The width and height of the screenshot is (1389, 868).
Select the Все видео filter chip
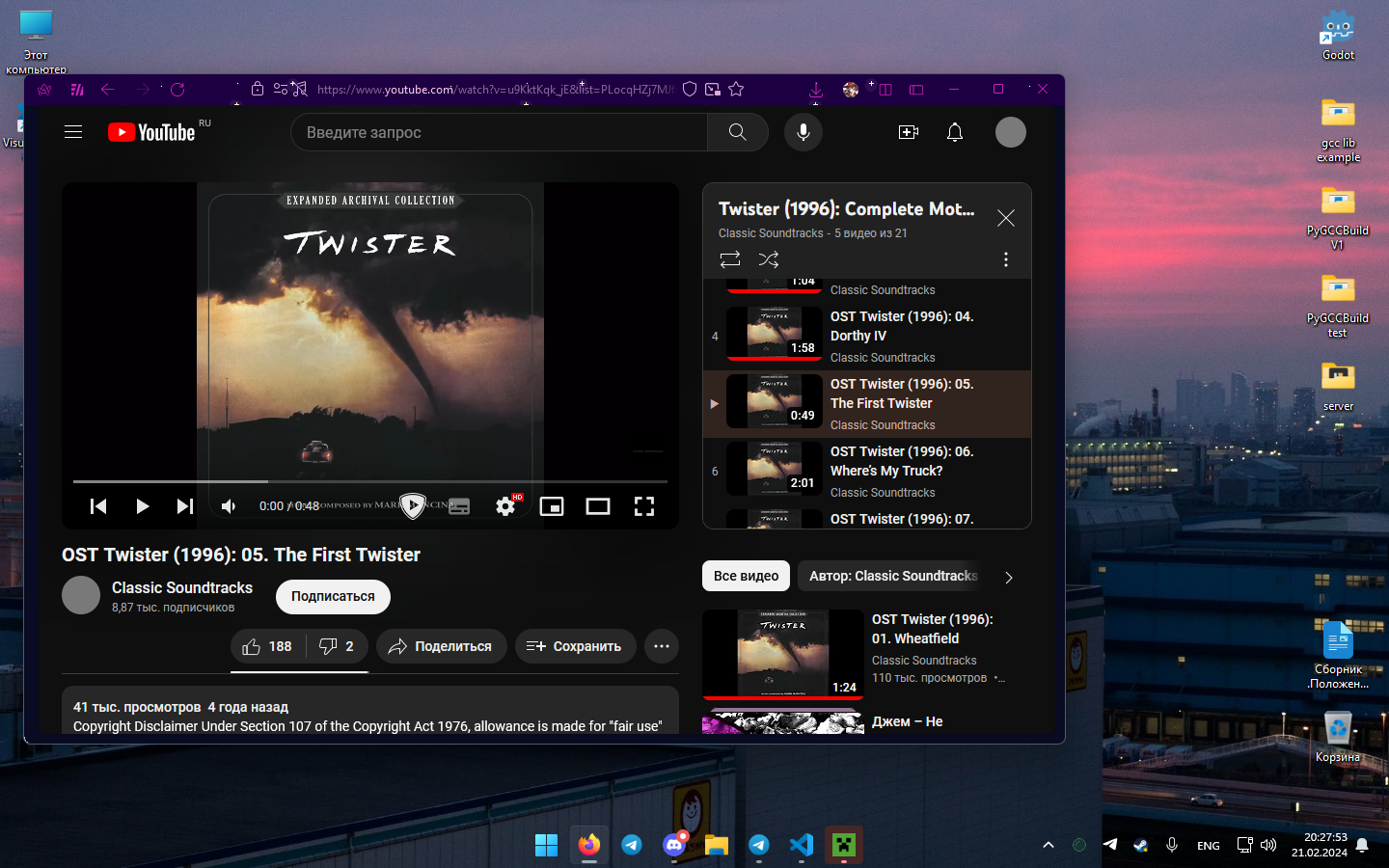point(747,576)
